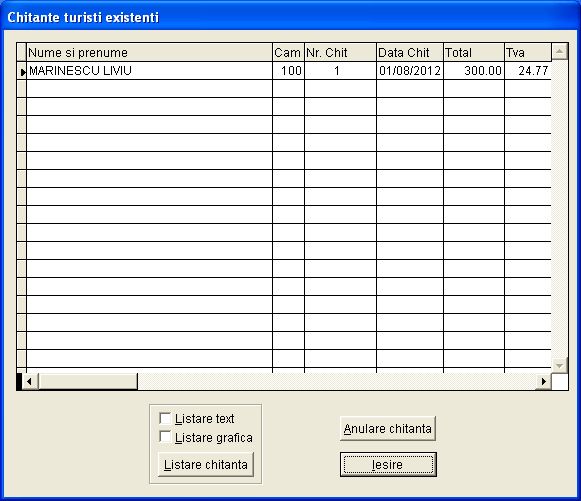Click the row selector arrow for MARINESCU LIVIU
The image size is (581, 501).
pos(22,71)
